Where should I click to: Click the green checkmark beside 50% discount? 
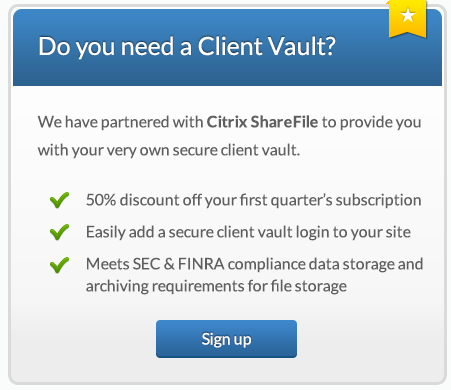pyautogui.click(x=59, y=200)
